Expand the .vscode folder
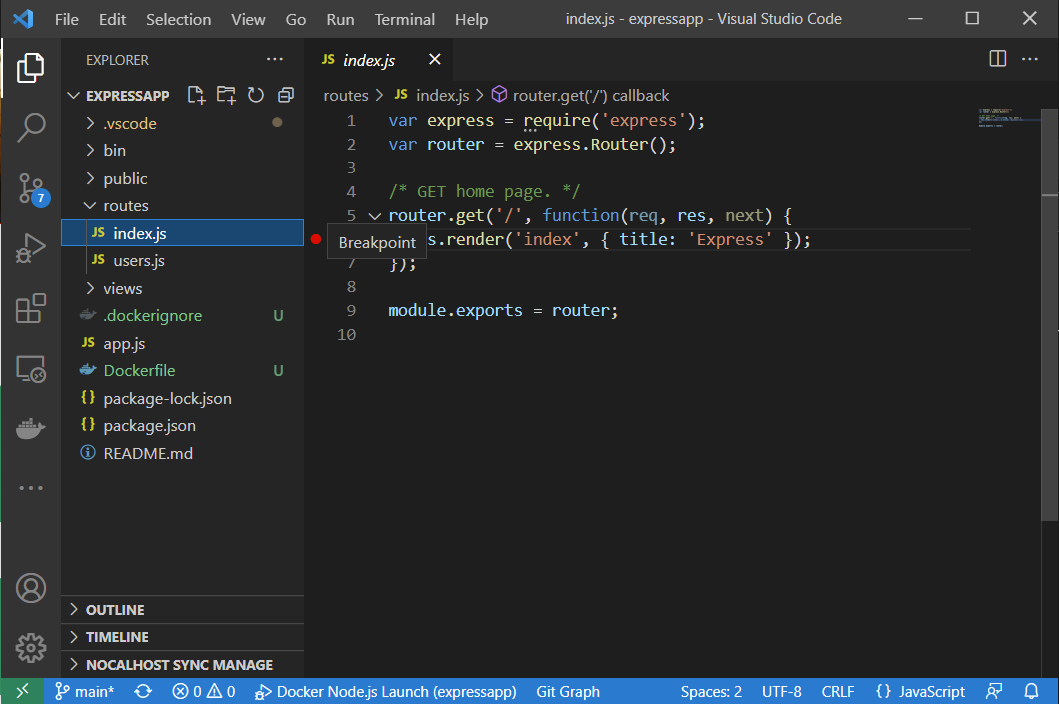Viewport: 1059px width, 704px height. pyautogui.click(x=91, y=123)
